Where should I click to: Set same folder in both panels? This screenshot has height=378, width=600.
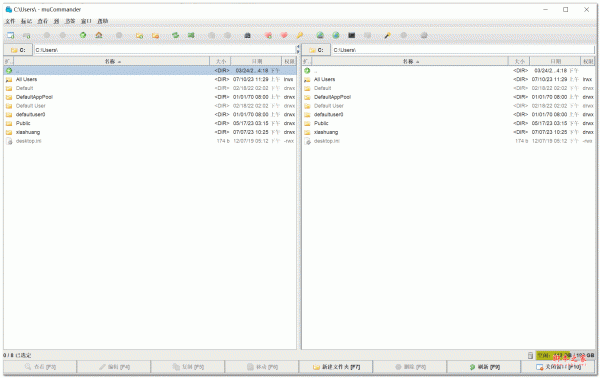tap(191, 35)
